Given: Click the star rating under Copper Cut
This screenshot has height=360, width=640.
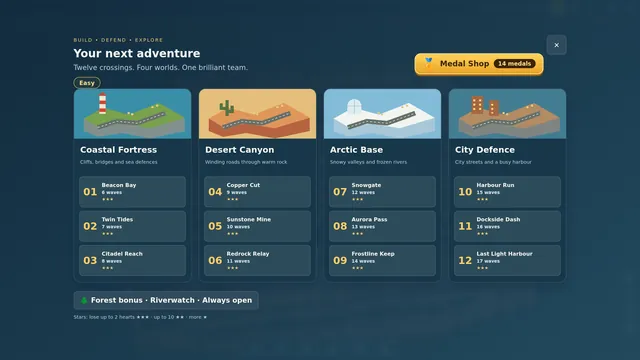Looking at the screenshot, I should 232,200.
